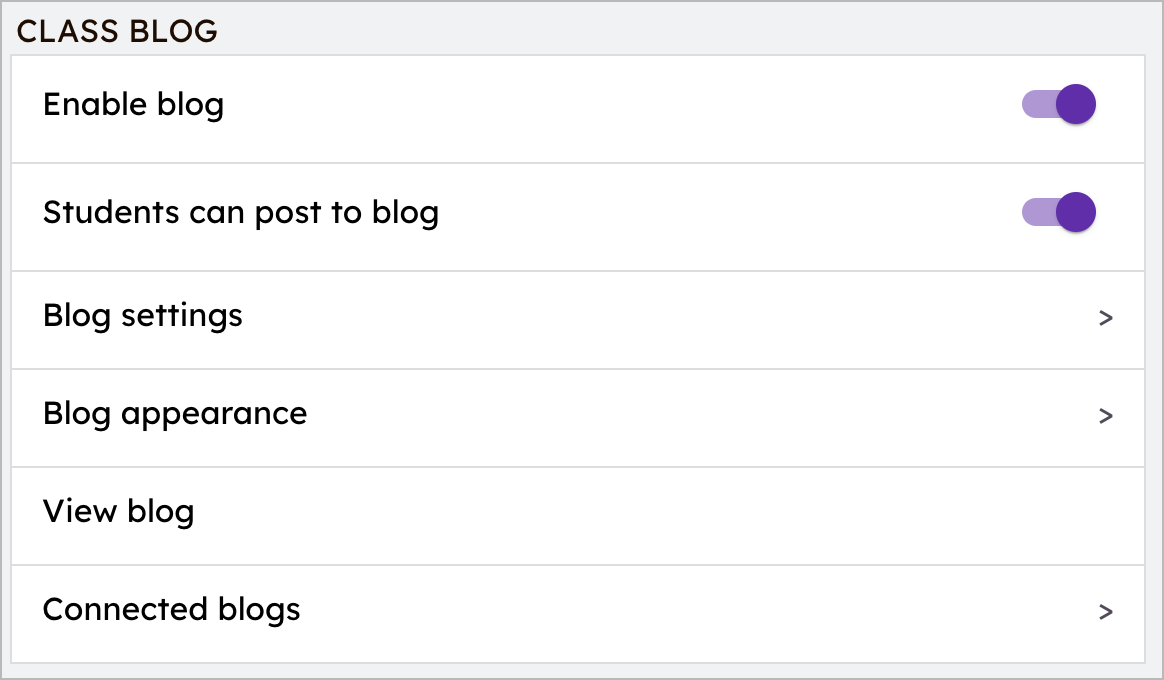Screen dimensions: 1164x680
Task: Click the CLASS BLOG section header
Action: (117, 32)
